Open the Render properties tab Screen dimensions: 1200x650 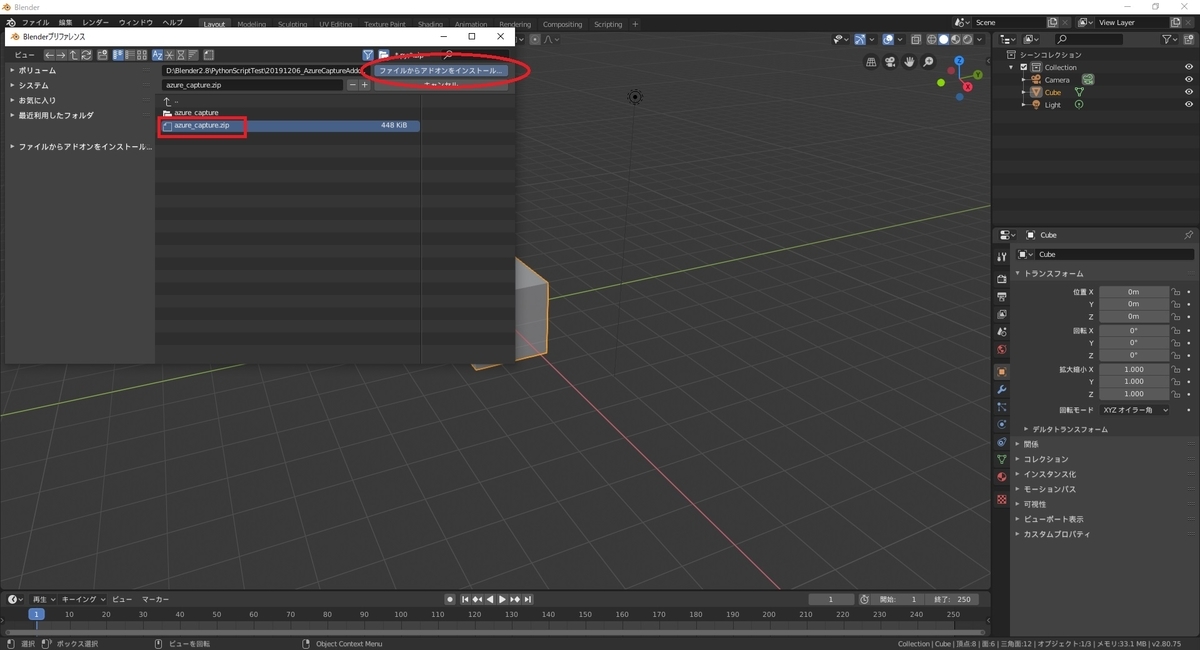1002,279
